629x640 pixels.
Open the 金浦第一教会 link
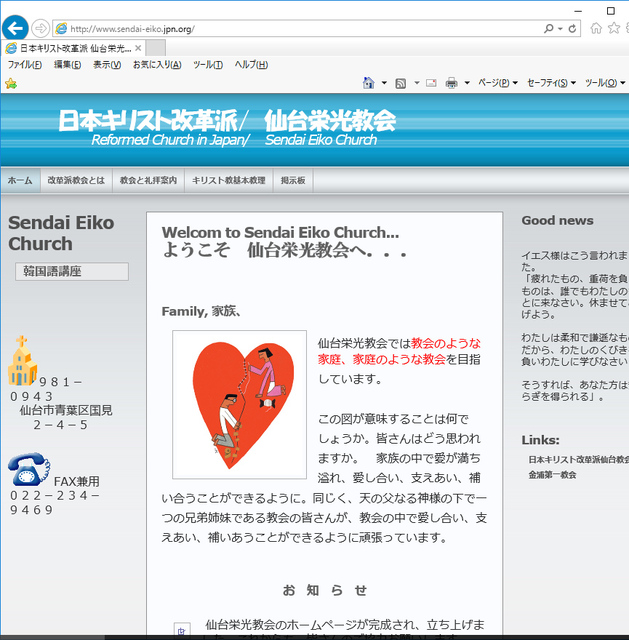[x=552, y=475]
